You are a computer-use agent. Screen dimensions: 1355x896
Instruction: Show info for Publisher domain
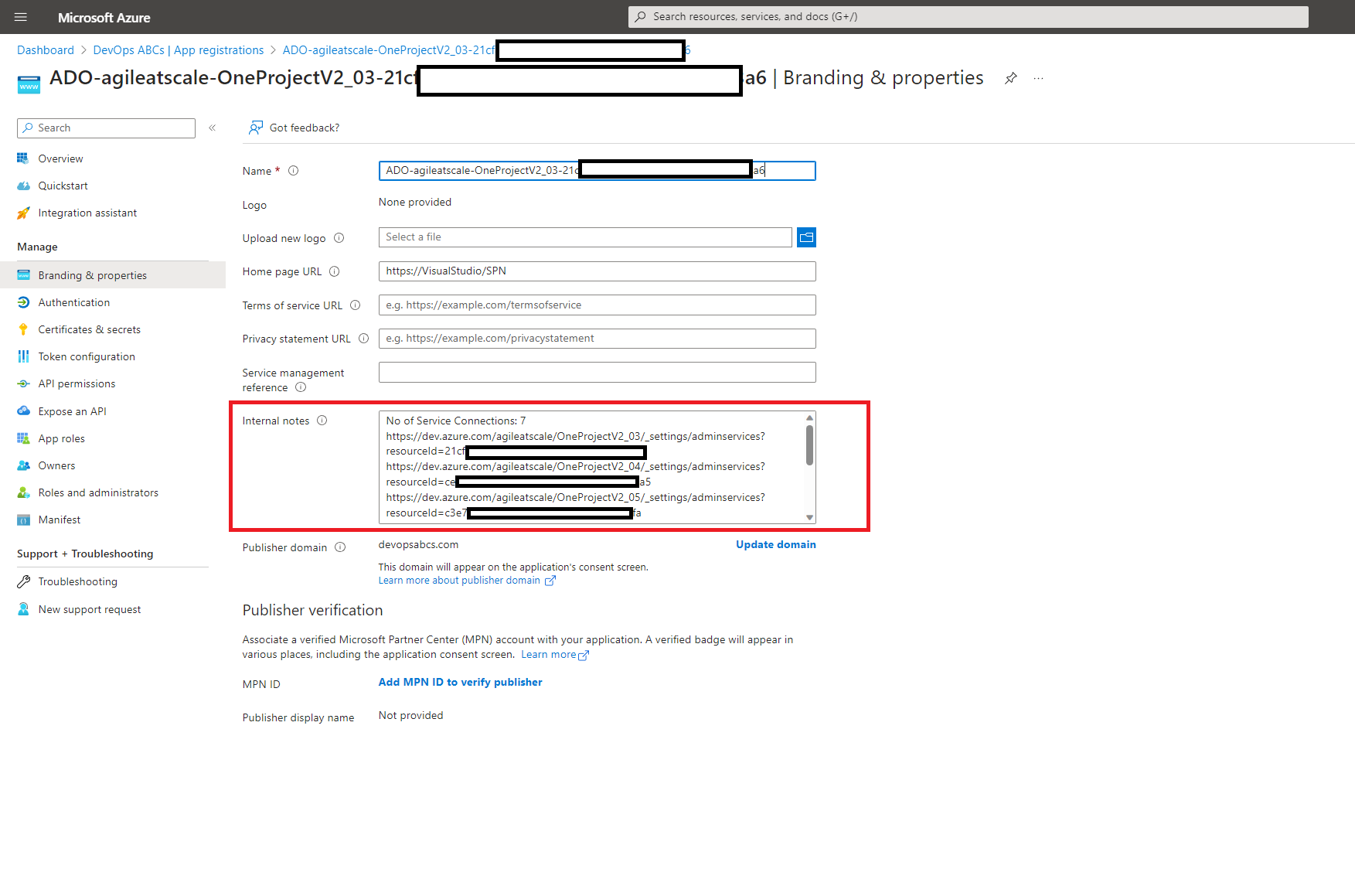[x=340, y=547]
